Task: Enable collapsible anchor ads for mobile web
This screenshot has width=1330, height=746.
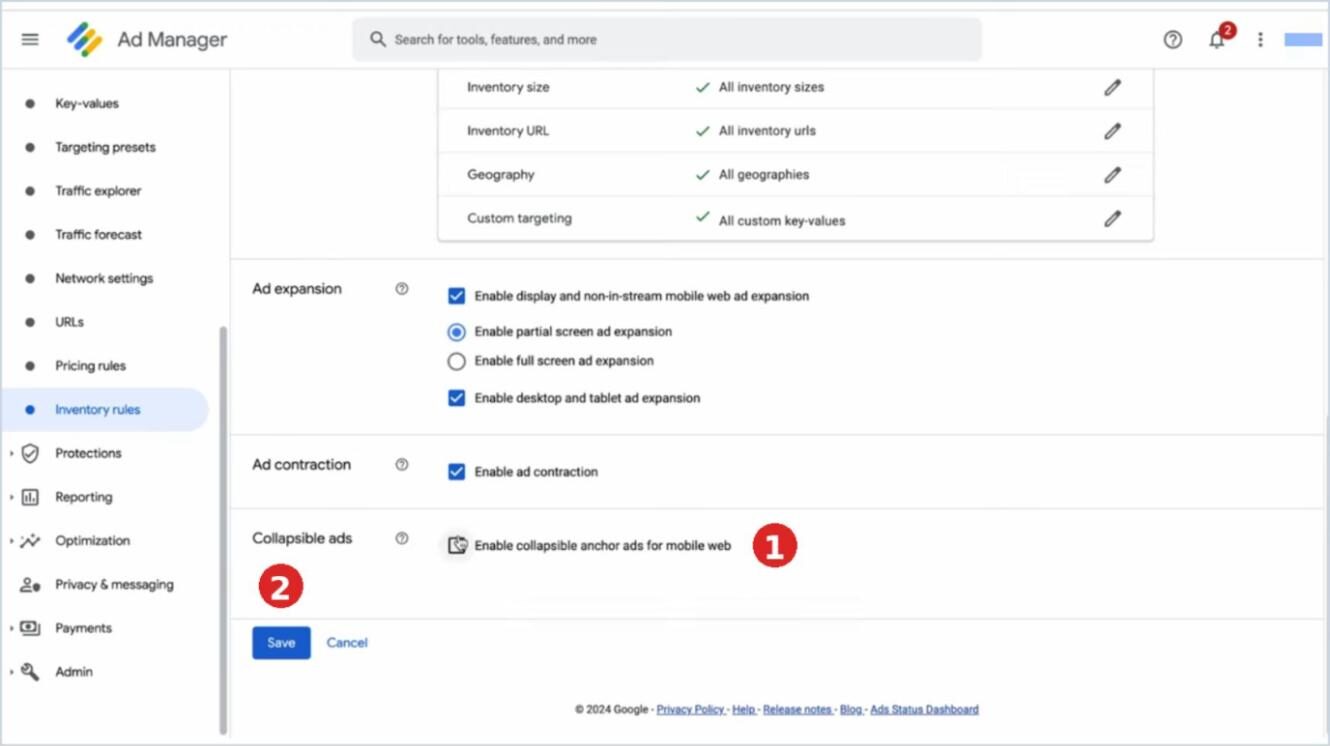Action: click(456, 546)
